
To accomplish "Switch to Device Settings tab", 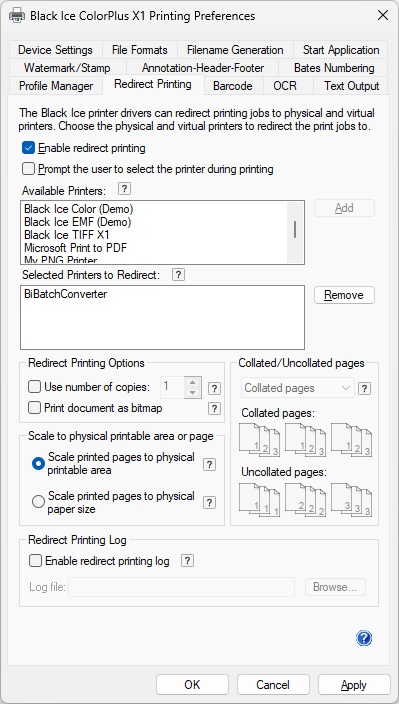I will tap(56, 50).
